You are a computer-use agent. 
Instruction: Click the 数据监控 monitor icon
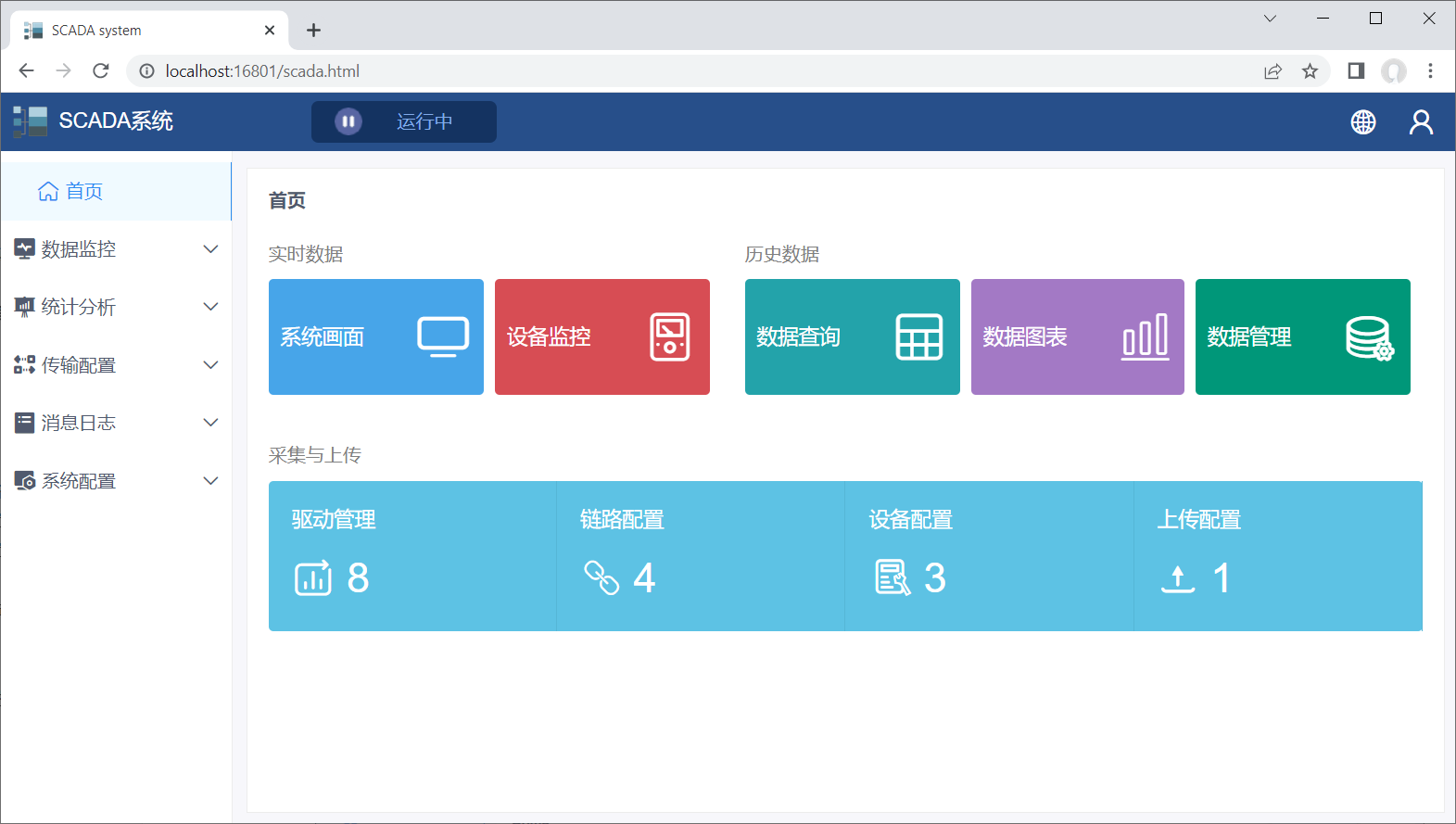click(x=25, y=248)
